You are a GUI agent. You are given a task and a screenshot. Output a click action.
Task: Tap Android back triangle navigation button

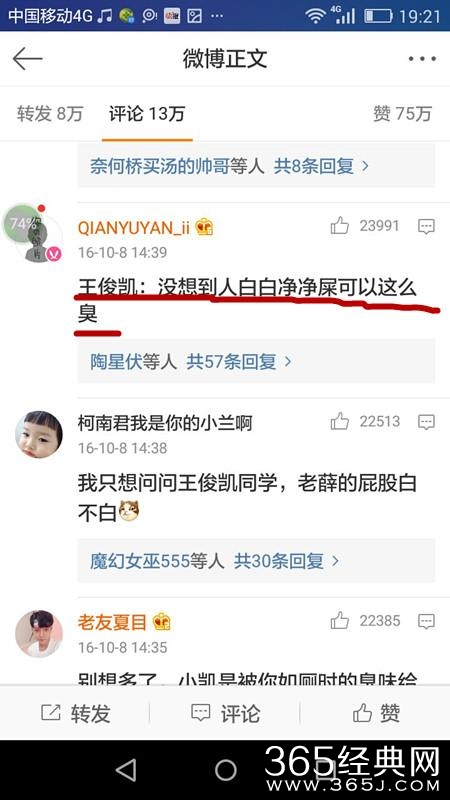point(126,770)
